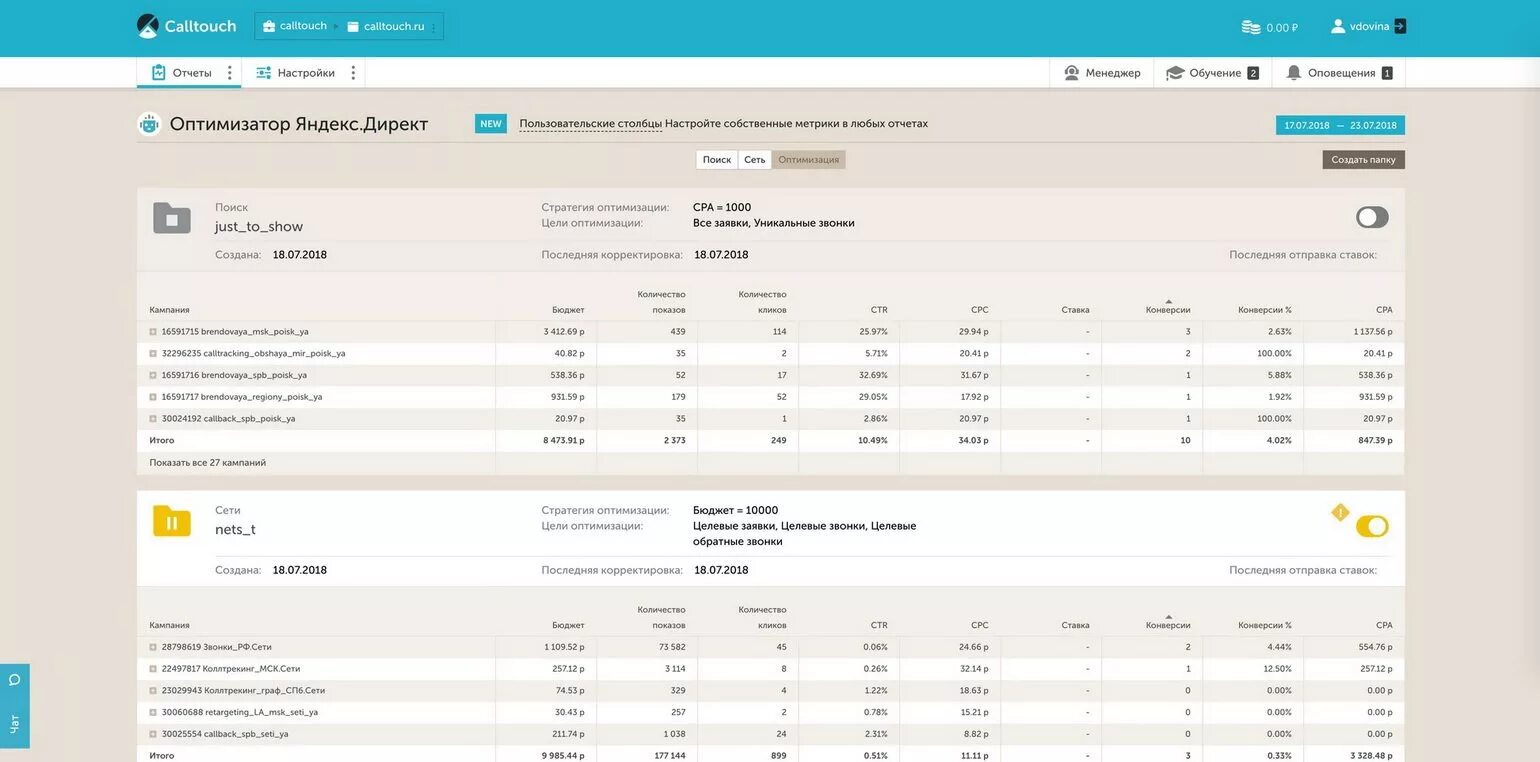Open Обучение training section
The width and height of the screenshot is (1540, 762).
[x=1213, y=73]
